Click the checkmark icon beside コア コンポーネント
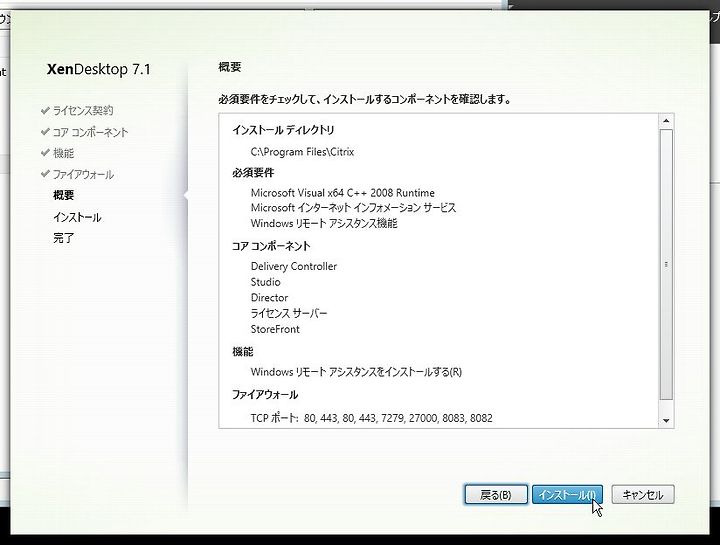This screenshot has height=545, width=720. click(45, 132)
